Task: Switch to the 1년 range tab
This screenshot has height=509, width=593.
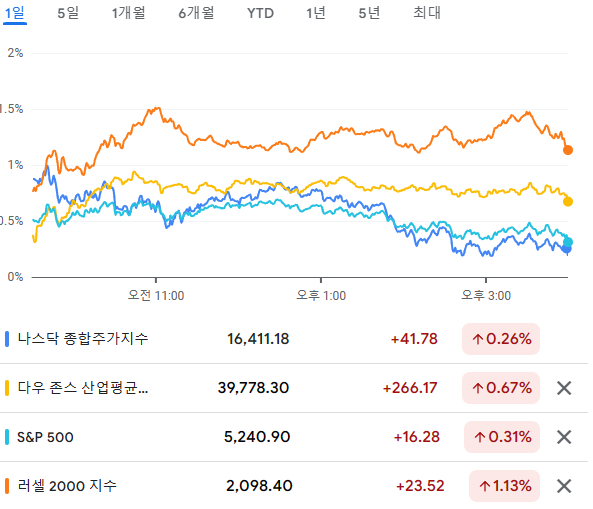Action: tap(316, 13)
